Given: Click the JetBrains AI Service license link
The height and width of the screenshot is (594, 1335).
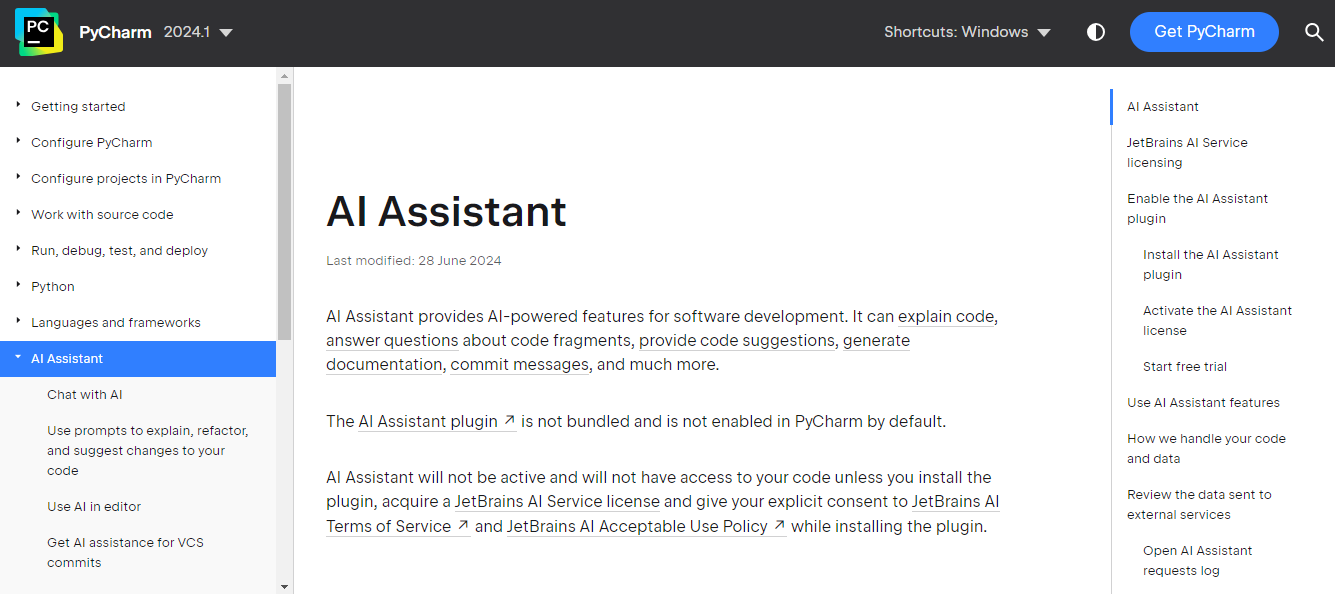Looking at the screenshot, I should (557, 502).
